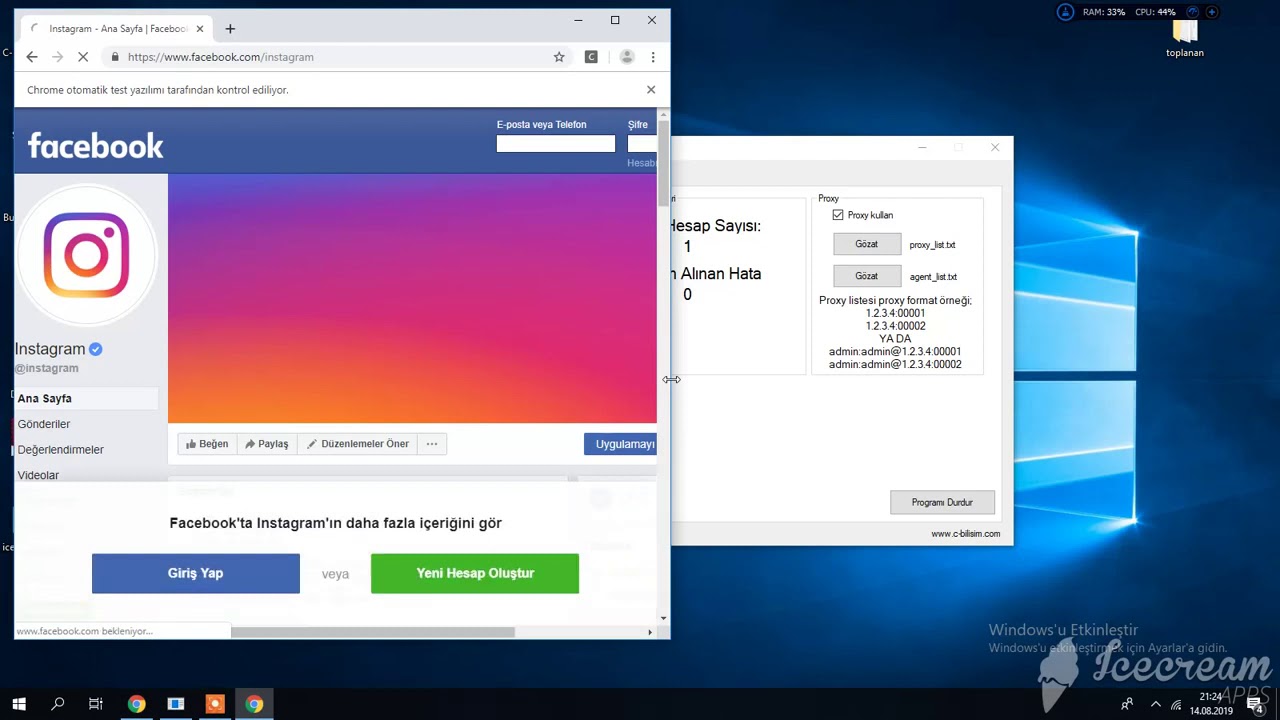Open the Chrome extension icon next to the star
1280x720 pixels.
591,57
